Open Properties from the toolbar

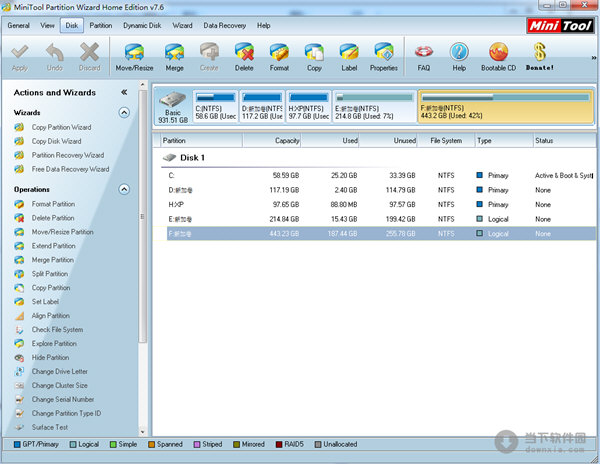pos(384,52)
